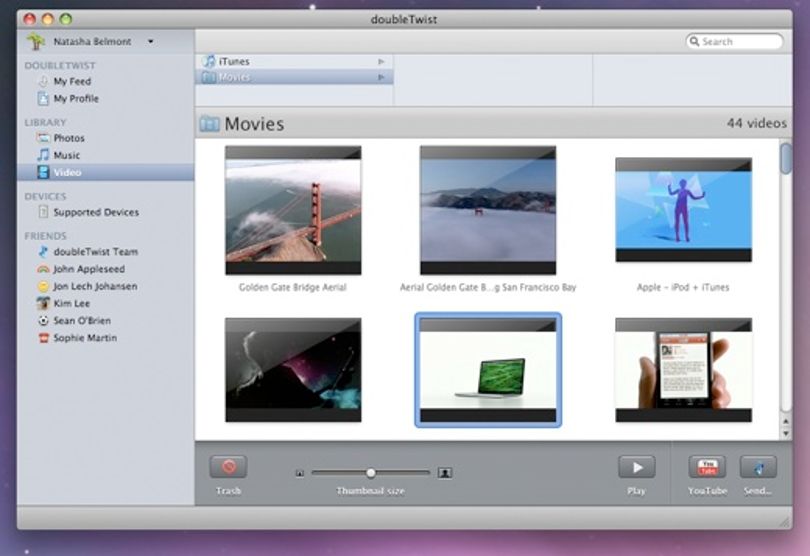This screenshot has width=810, height=556.
Task: Adjust the Thumbnail size slider
Action: click(371, 472)
